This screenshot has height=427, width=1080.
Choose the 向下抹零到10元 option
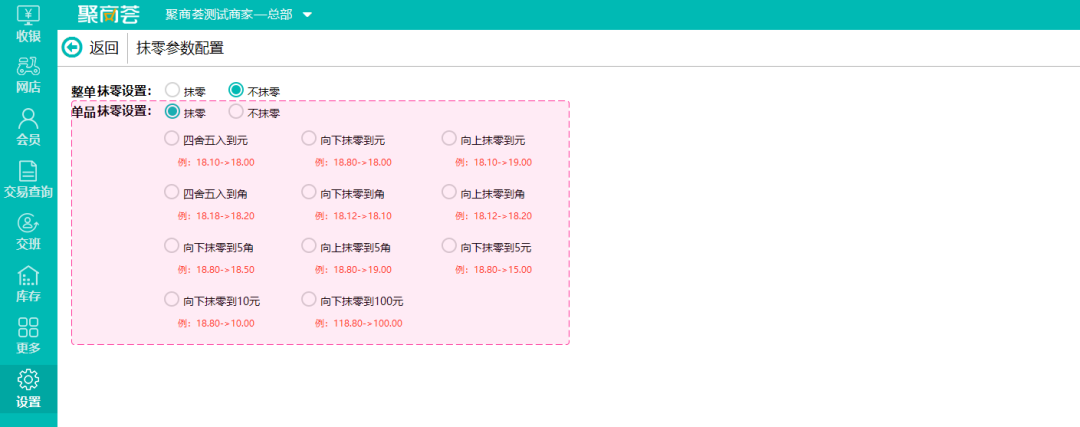tap(172, 300)
